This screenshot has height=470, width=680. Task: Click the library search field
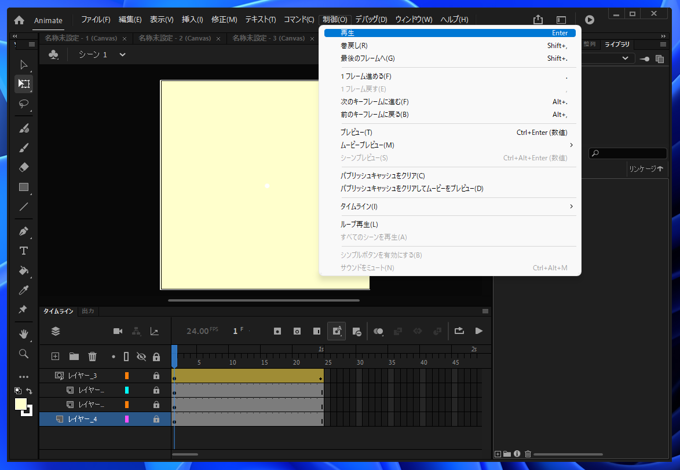630,153
